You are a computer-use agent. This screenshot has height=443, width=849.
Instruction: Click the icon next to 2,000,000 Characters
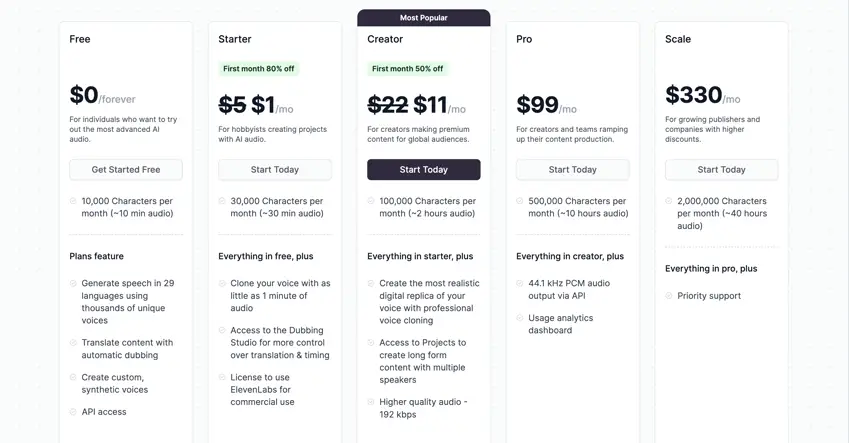tap(669, 201)
